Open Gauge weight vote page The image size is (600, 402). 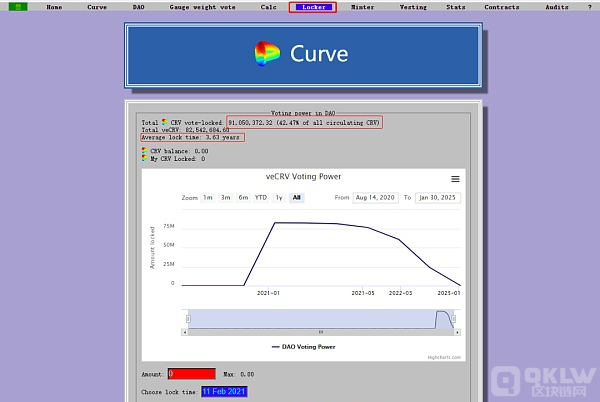(202, 7)
